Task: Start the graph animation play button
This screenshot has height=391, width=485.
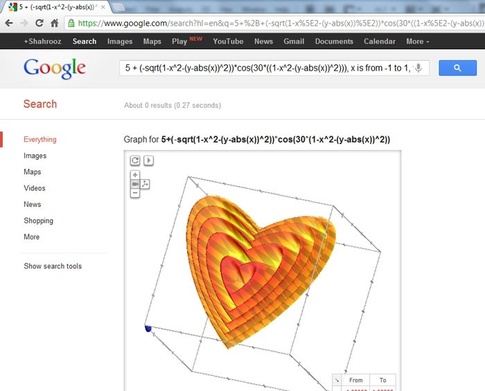Action: click(x=149, y=161)
